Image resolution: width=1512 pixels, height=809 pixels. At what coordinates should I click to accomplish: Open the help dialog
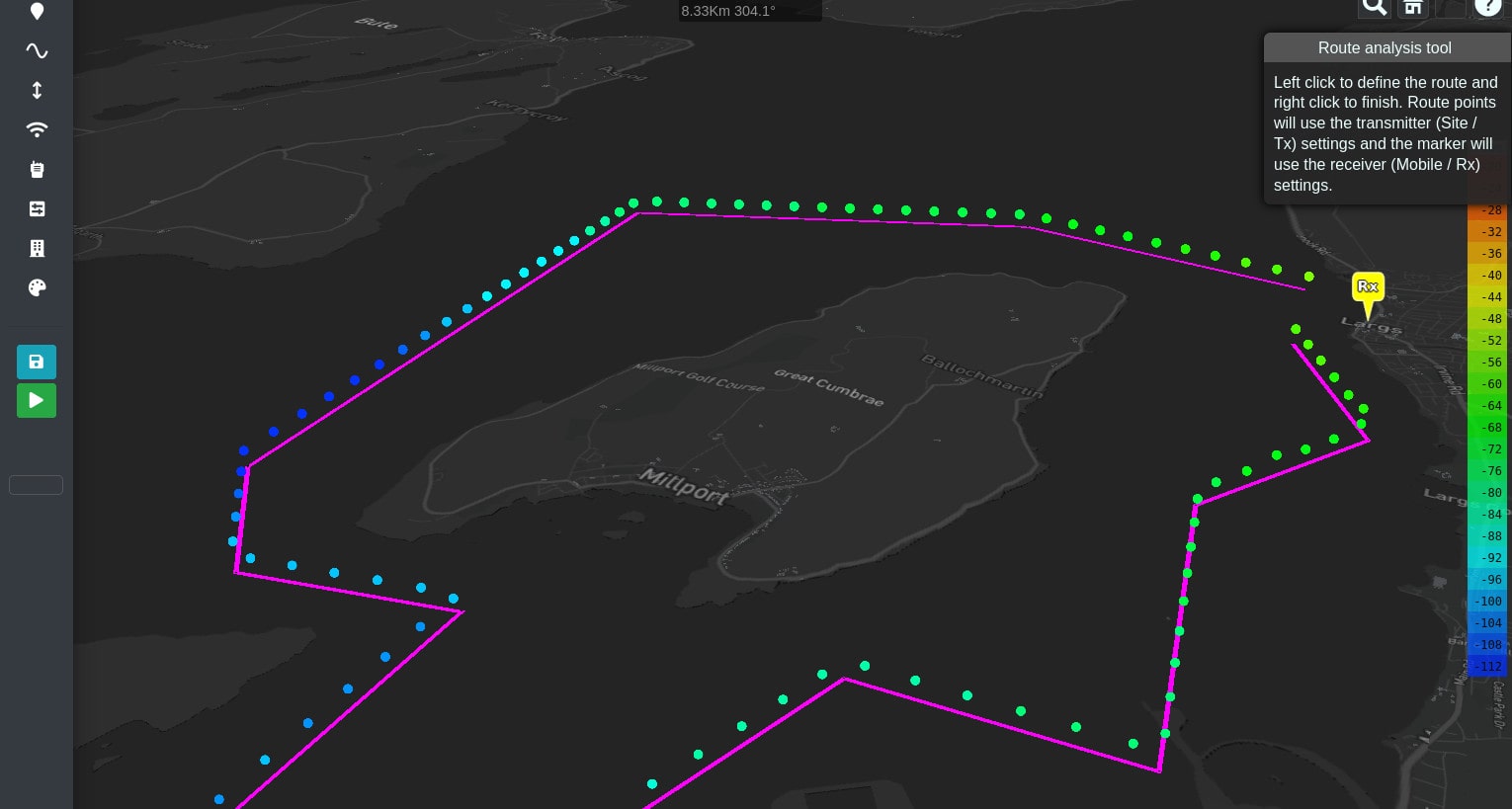[1487, 7]
